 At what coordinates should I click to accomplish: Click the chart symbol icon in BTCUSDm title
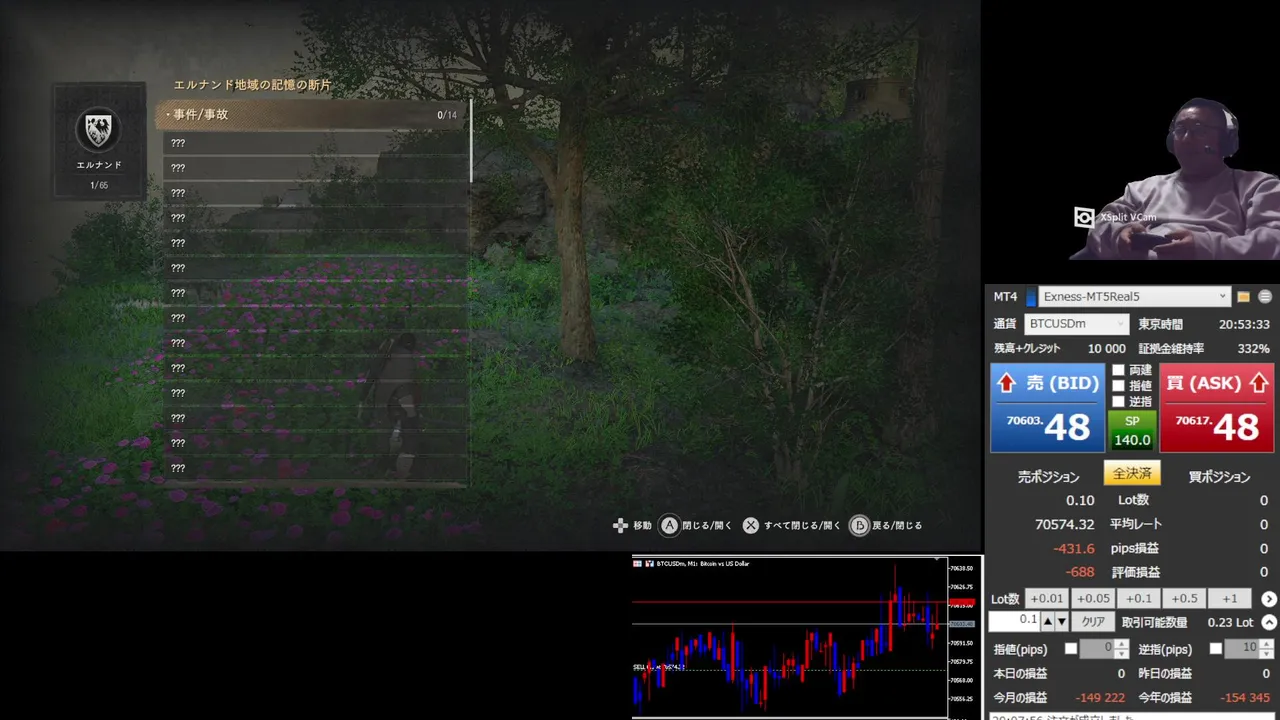649,564
